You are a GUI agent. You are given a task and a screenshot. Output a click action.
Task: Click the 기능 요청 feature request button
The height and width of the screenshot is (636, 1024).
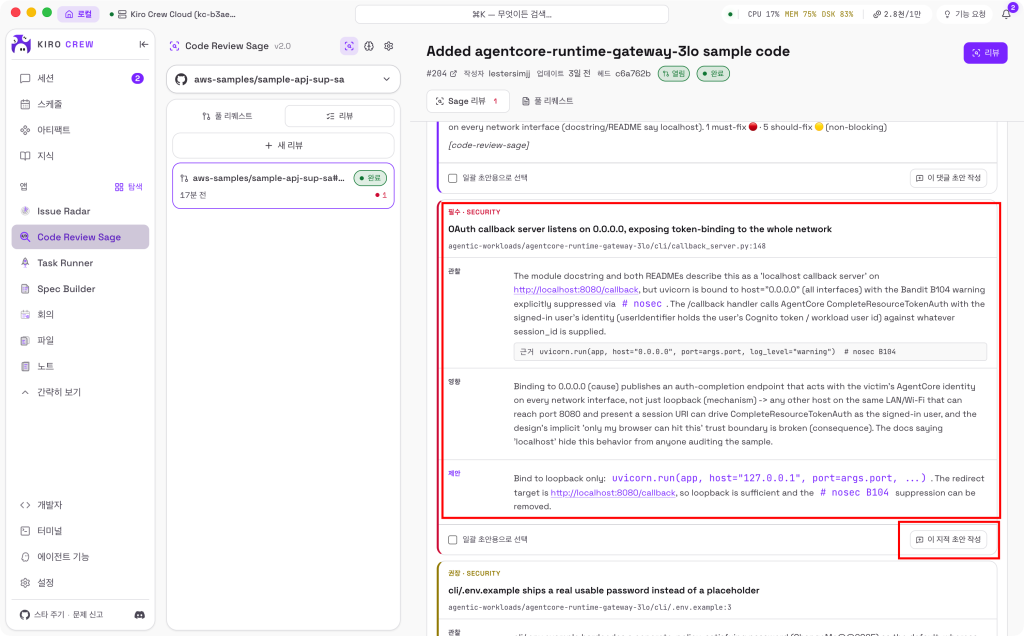click(x=965, y=14)
